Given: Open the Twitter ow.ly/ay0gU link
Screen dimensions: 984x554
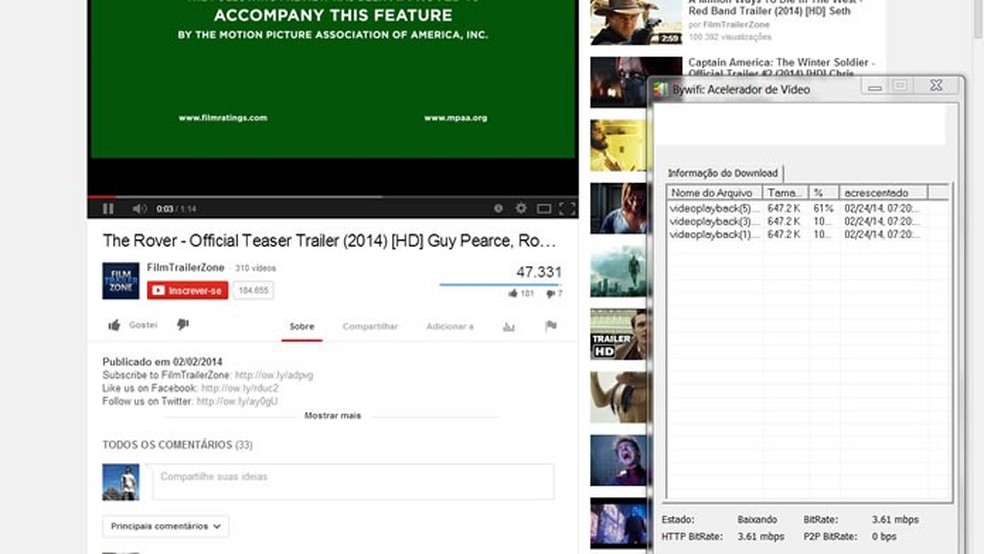Looking at the screenshot, I should (237, 402).
